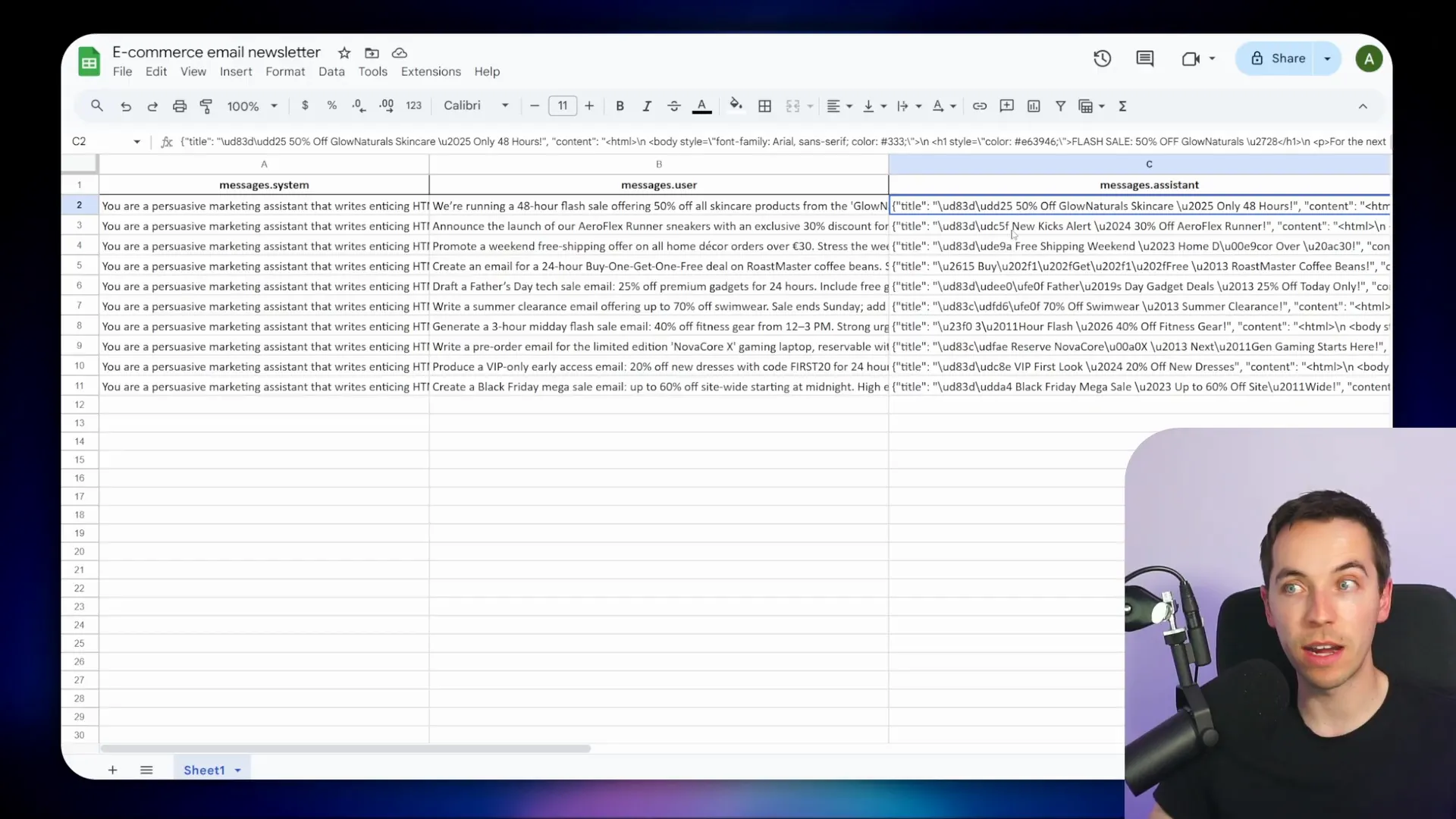This screenshot has width=1456, height=819.
Task: Toggle strikethrough formatting
Action: click(674, 106)
